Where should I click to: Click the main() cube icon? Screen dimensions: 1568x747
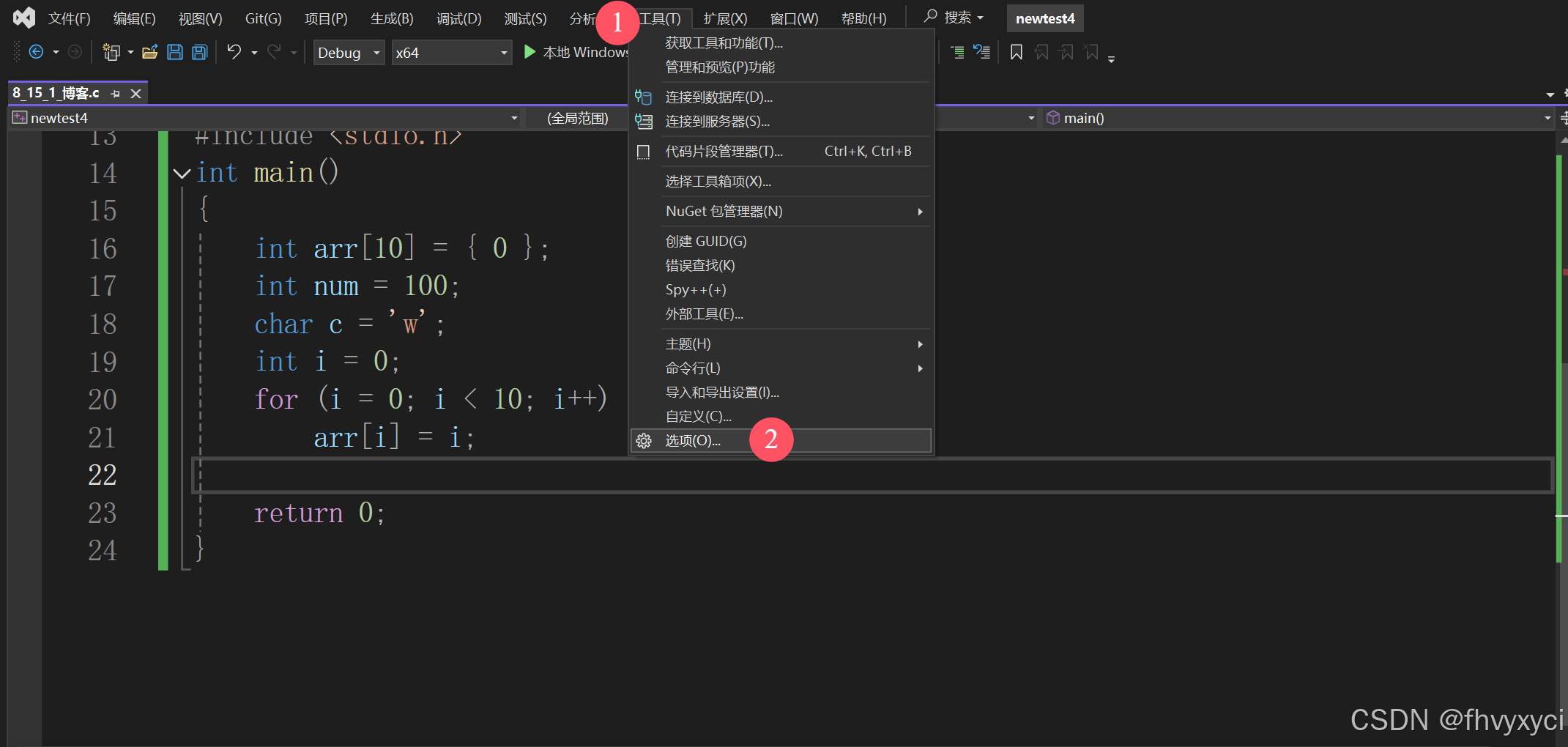pyautogui.click(x=1053, y=118)
